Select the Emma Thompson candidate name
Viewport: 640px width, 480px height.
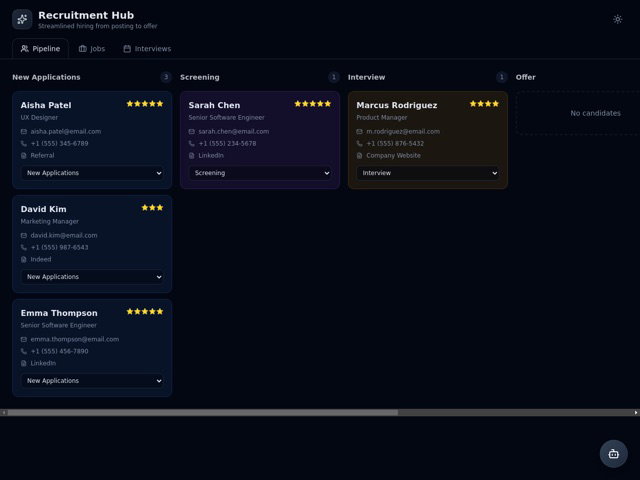59,313
